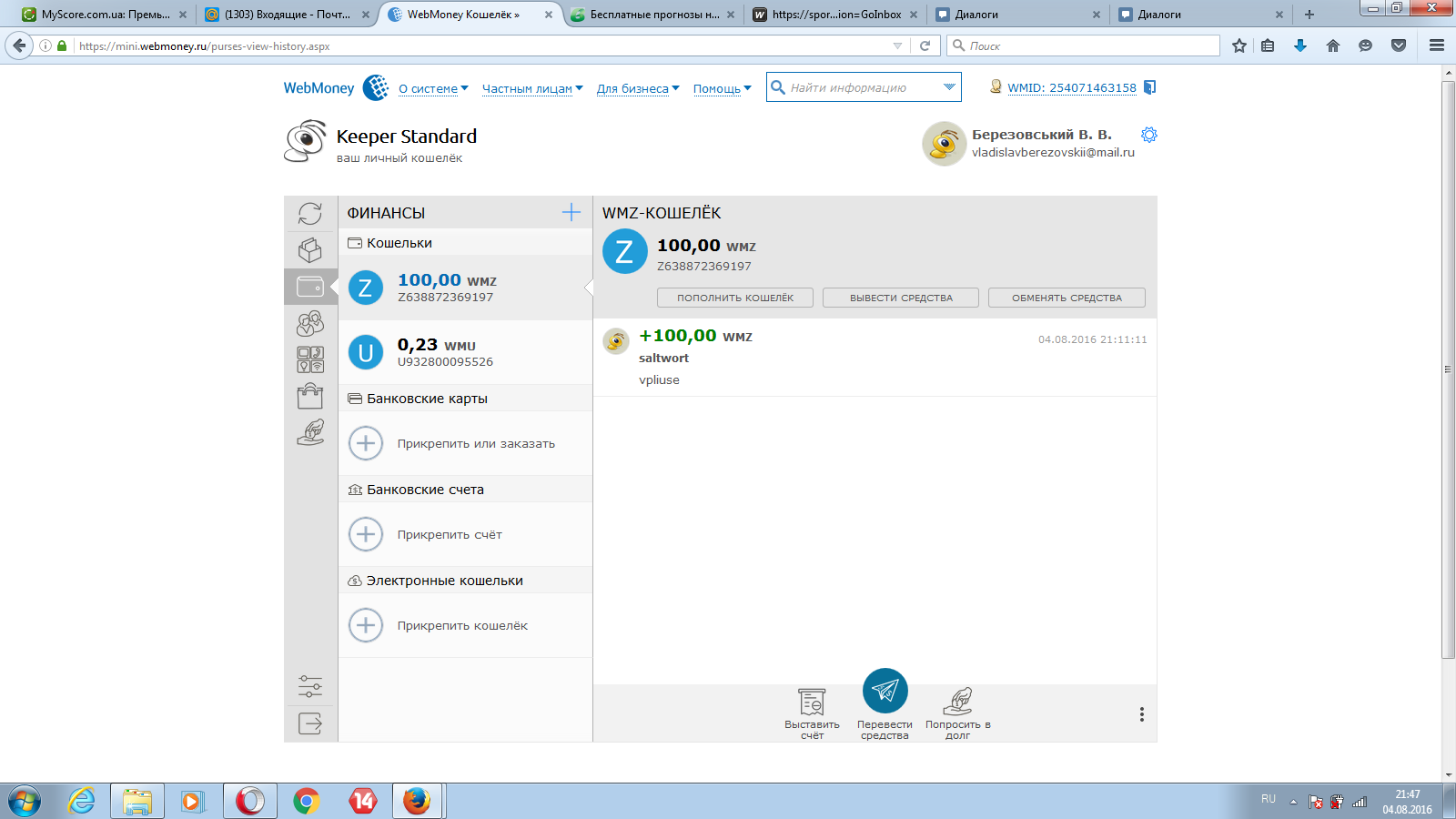Click the vladislavberezovskii@mail.ru email text
The width and height of the screenshot is (1456, 819).
click(x=1053, y=152)
